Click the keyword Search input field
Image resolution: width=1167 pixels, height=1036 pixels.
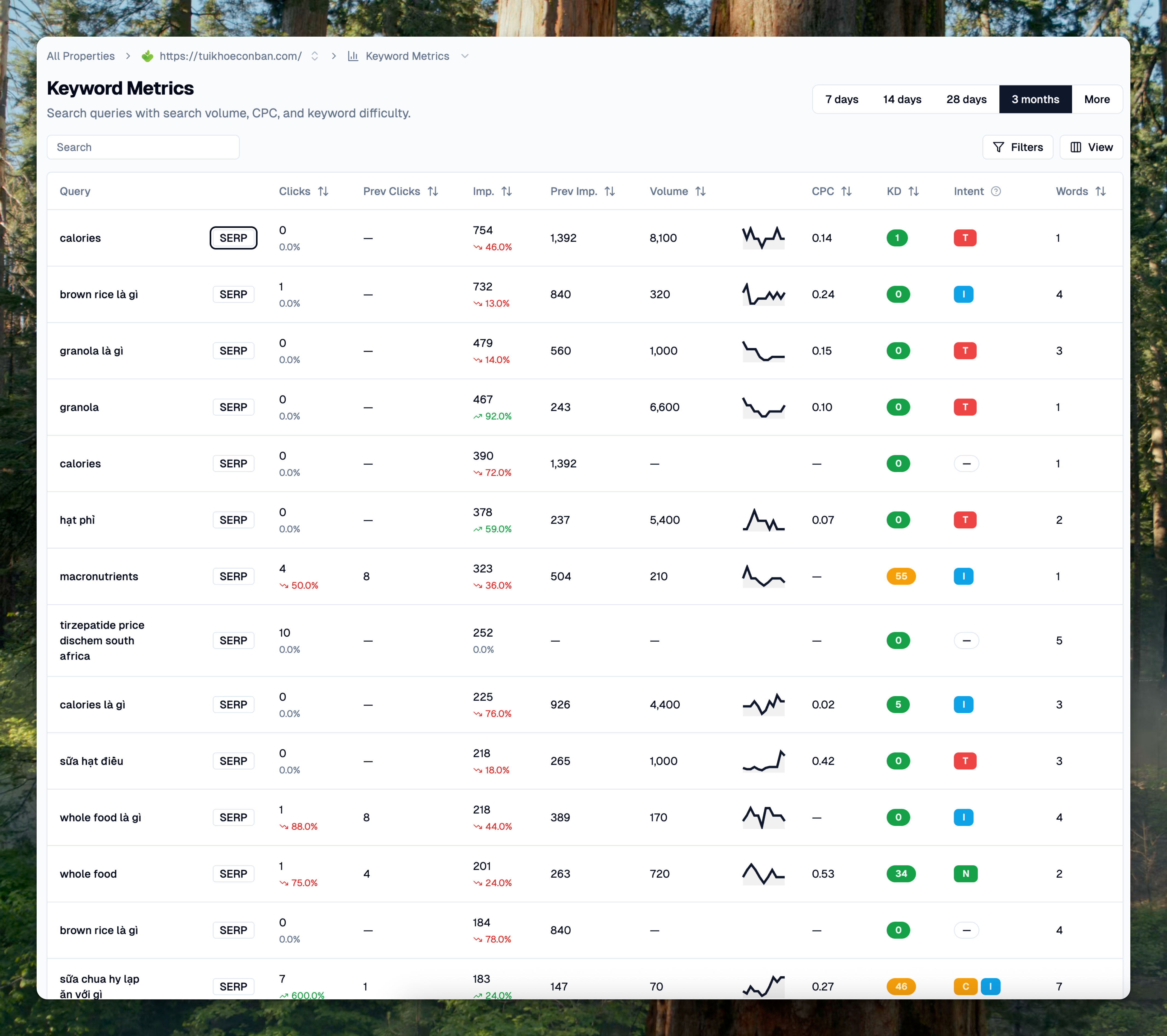click(143, 147)
